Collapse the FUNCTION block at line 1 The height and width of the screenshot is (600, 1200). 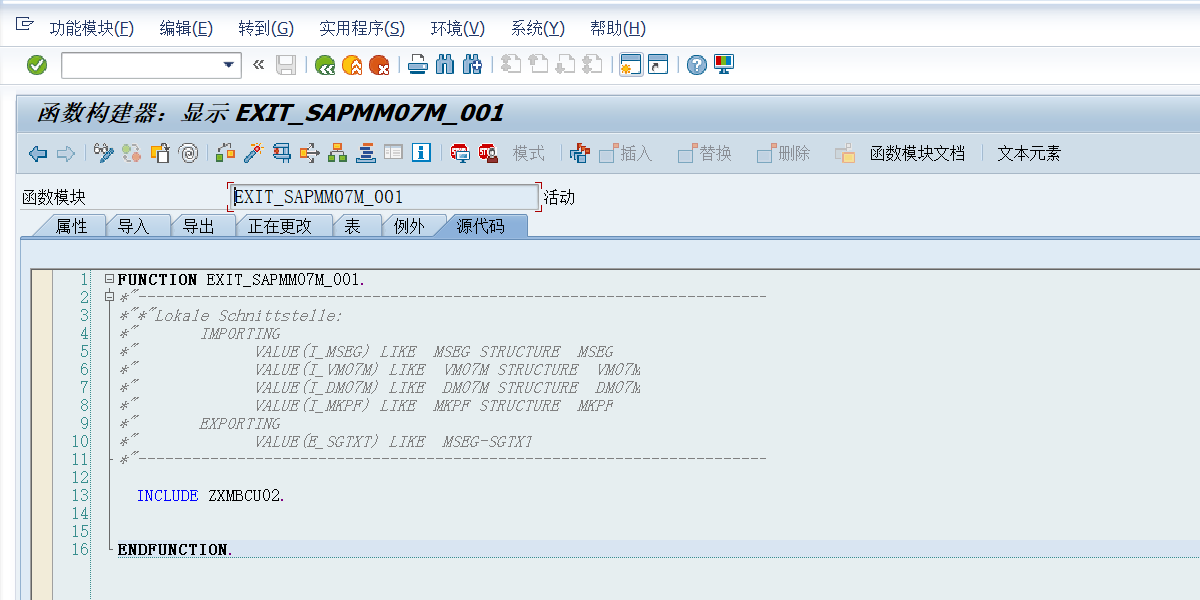109,279
